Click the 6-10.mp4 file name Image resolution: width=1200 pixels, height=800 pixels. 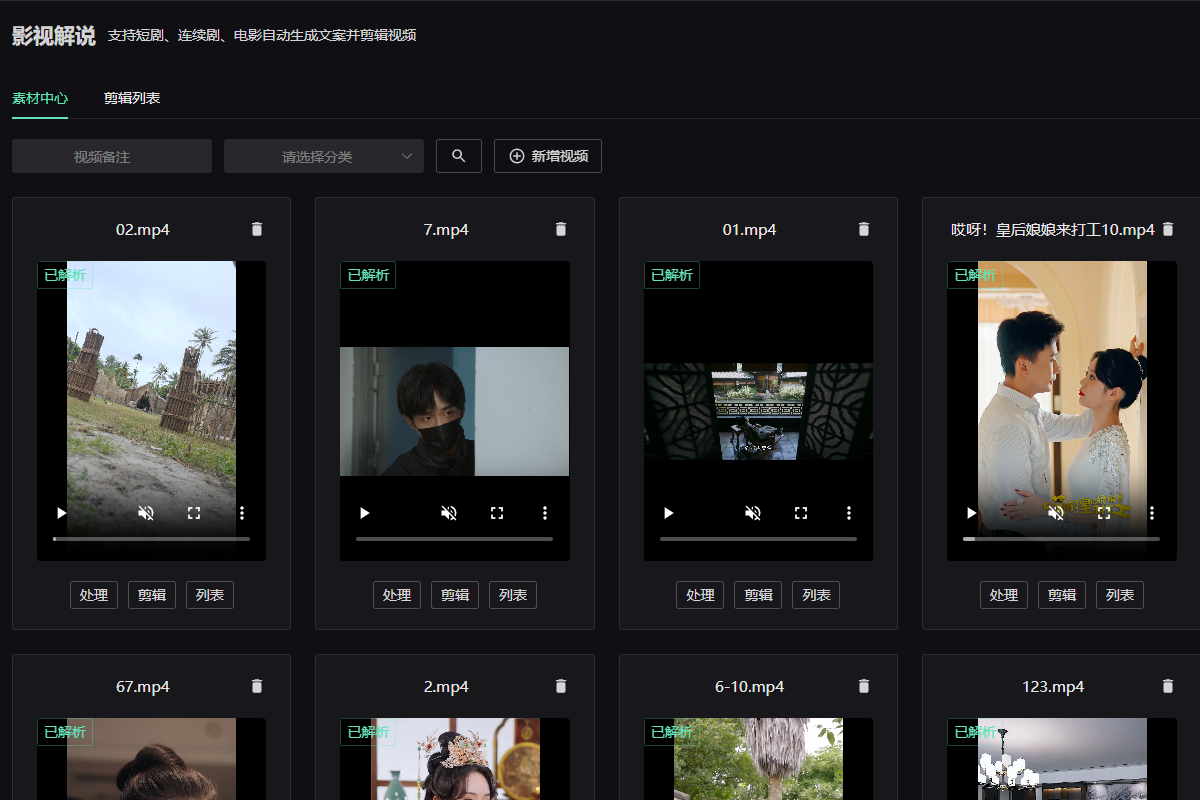[x=750, y=687]
